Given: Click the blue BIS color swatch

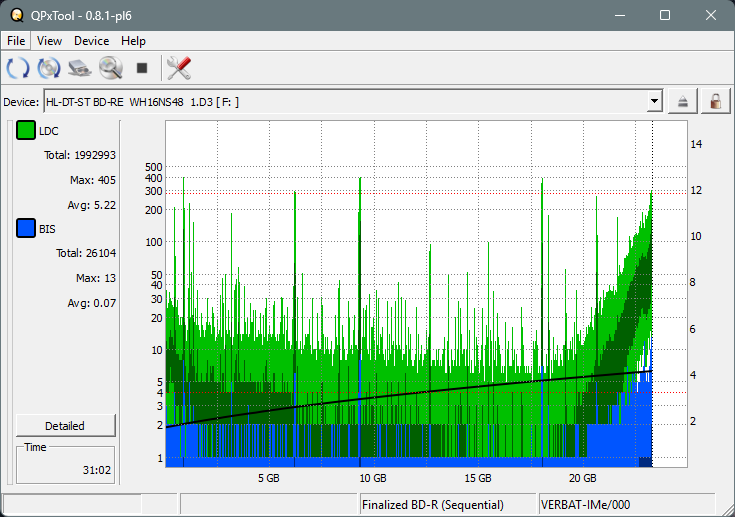Looking at the screenshot, I should [26, 229].
